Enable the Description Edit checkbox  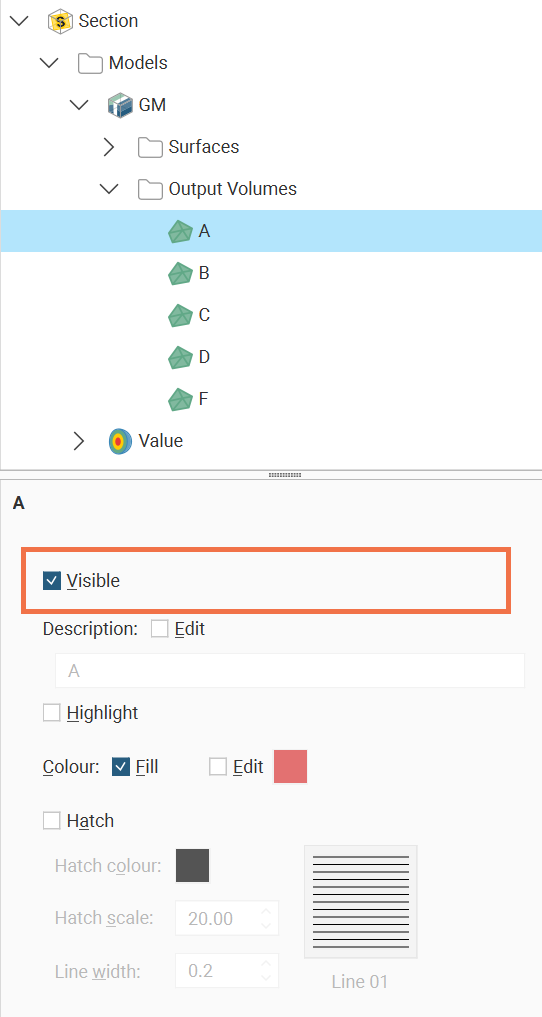[x=159, y=628]
